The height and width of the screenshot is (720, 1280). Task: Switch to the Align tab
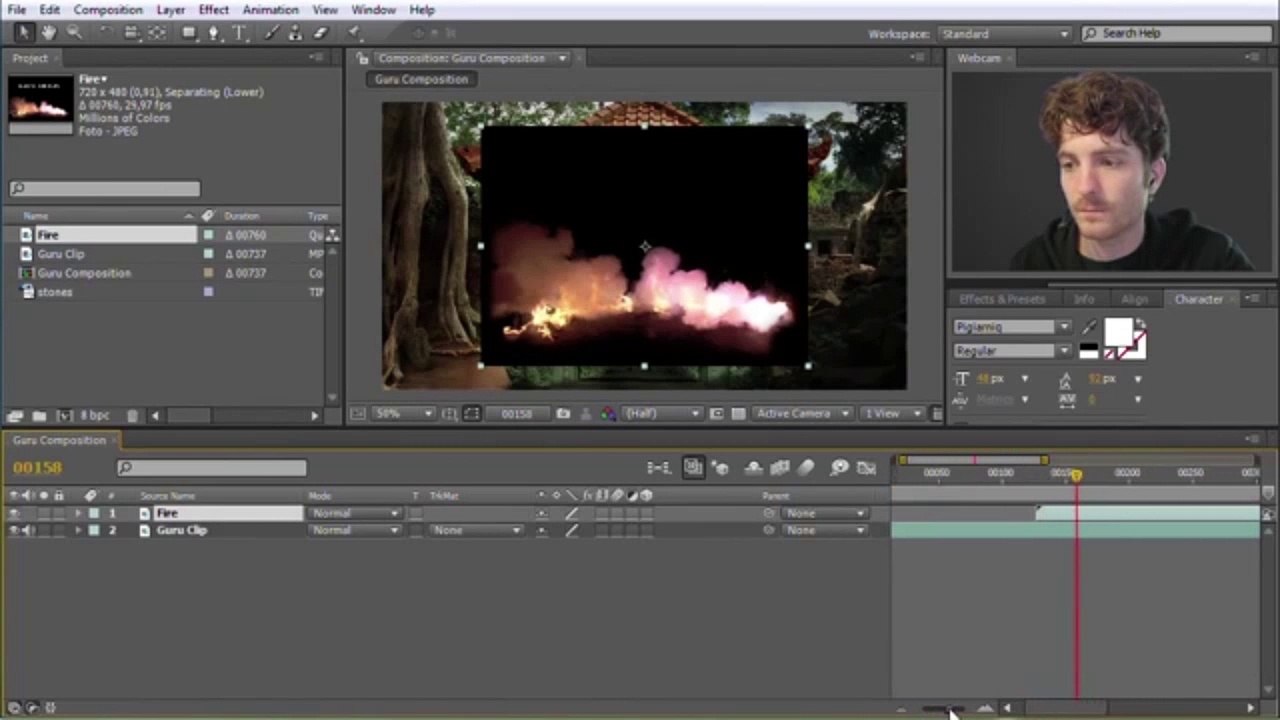[x=1134, y=299]
